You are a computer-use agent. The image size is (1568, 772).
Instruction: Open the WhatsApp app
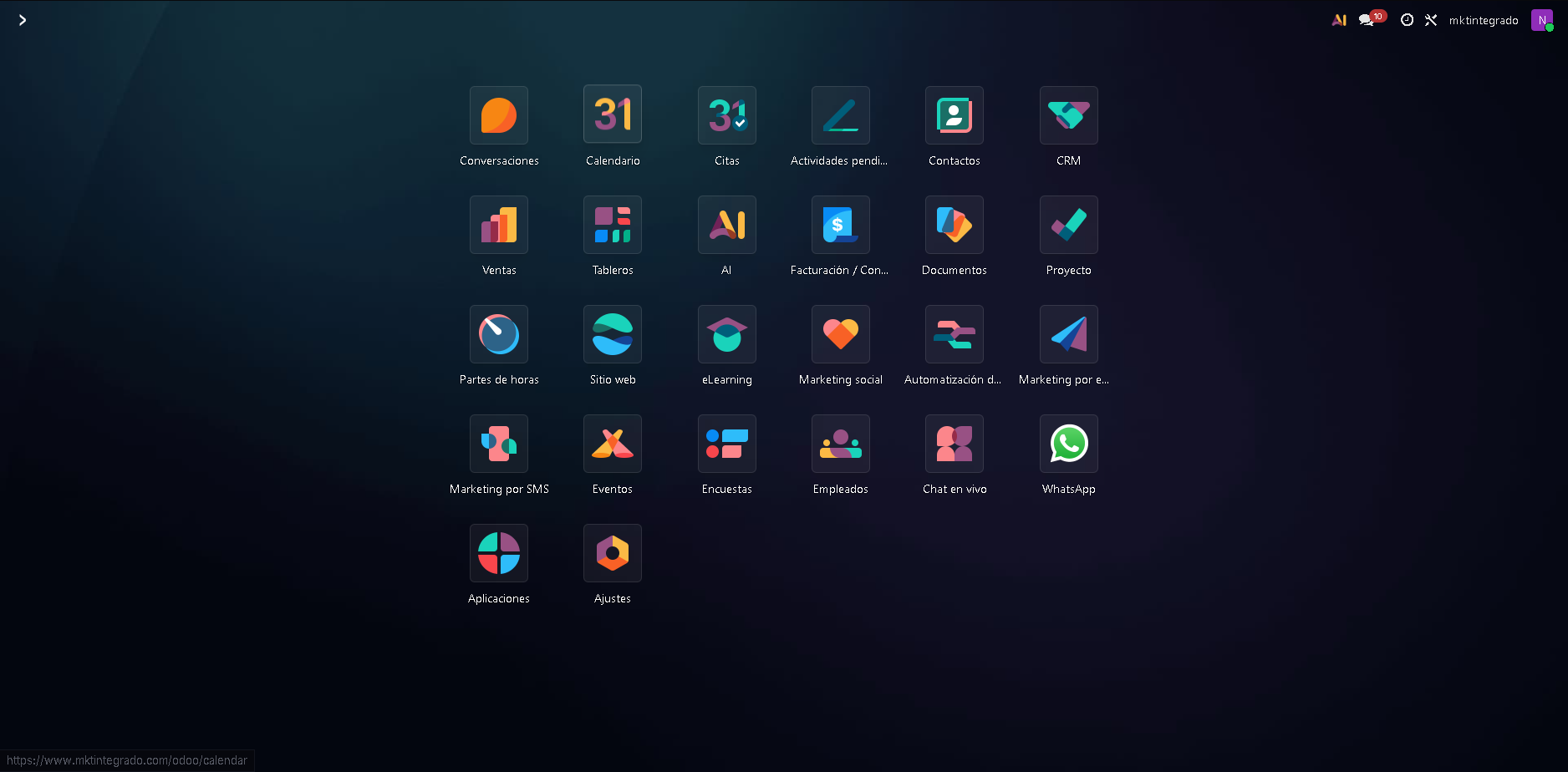[1068, 444]
